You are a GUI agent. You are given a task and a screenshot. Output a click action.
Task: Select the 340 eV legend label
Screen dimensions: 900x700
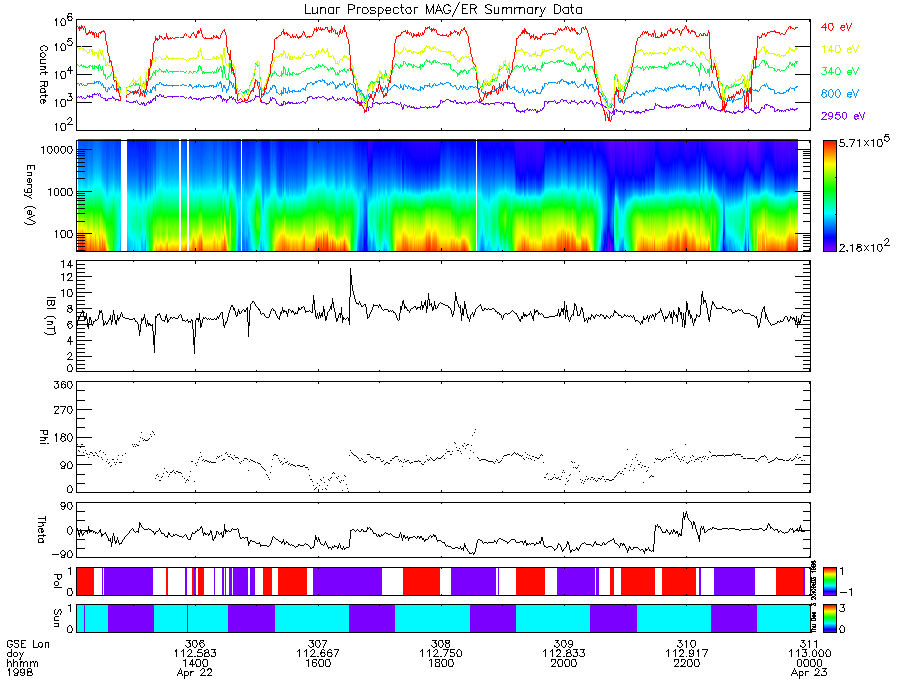840,71
